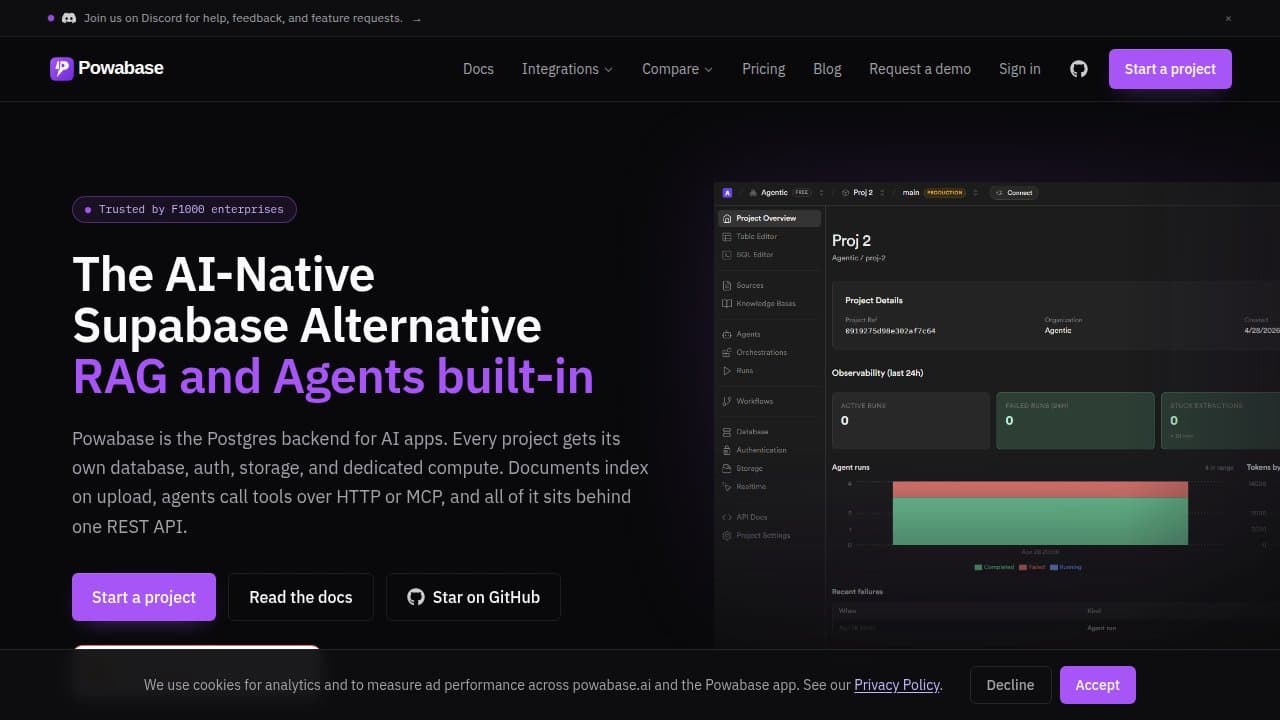The image size is (1280, 720).
Task: Click Request a demo in the header
Action: [x=920, y=69]
